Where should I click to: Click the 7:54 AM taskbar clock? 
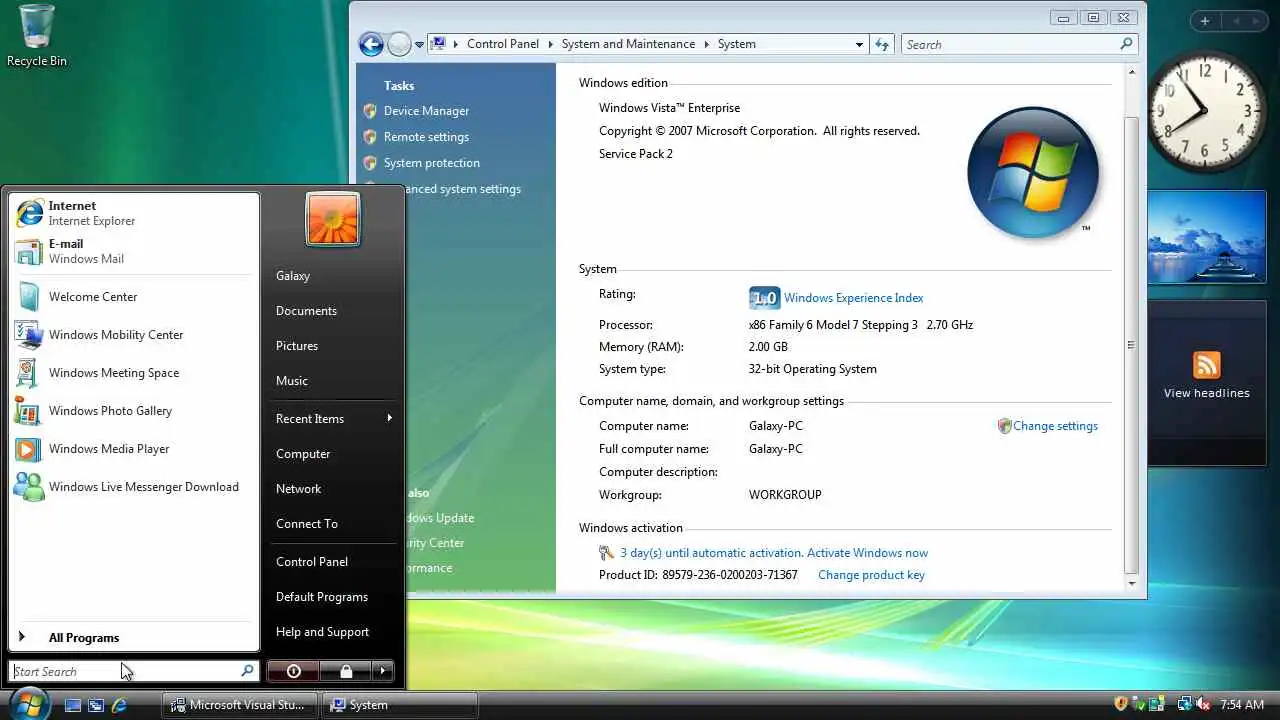pos(1242,705)
